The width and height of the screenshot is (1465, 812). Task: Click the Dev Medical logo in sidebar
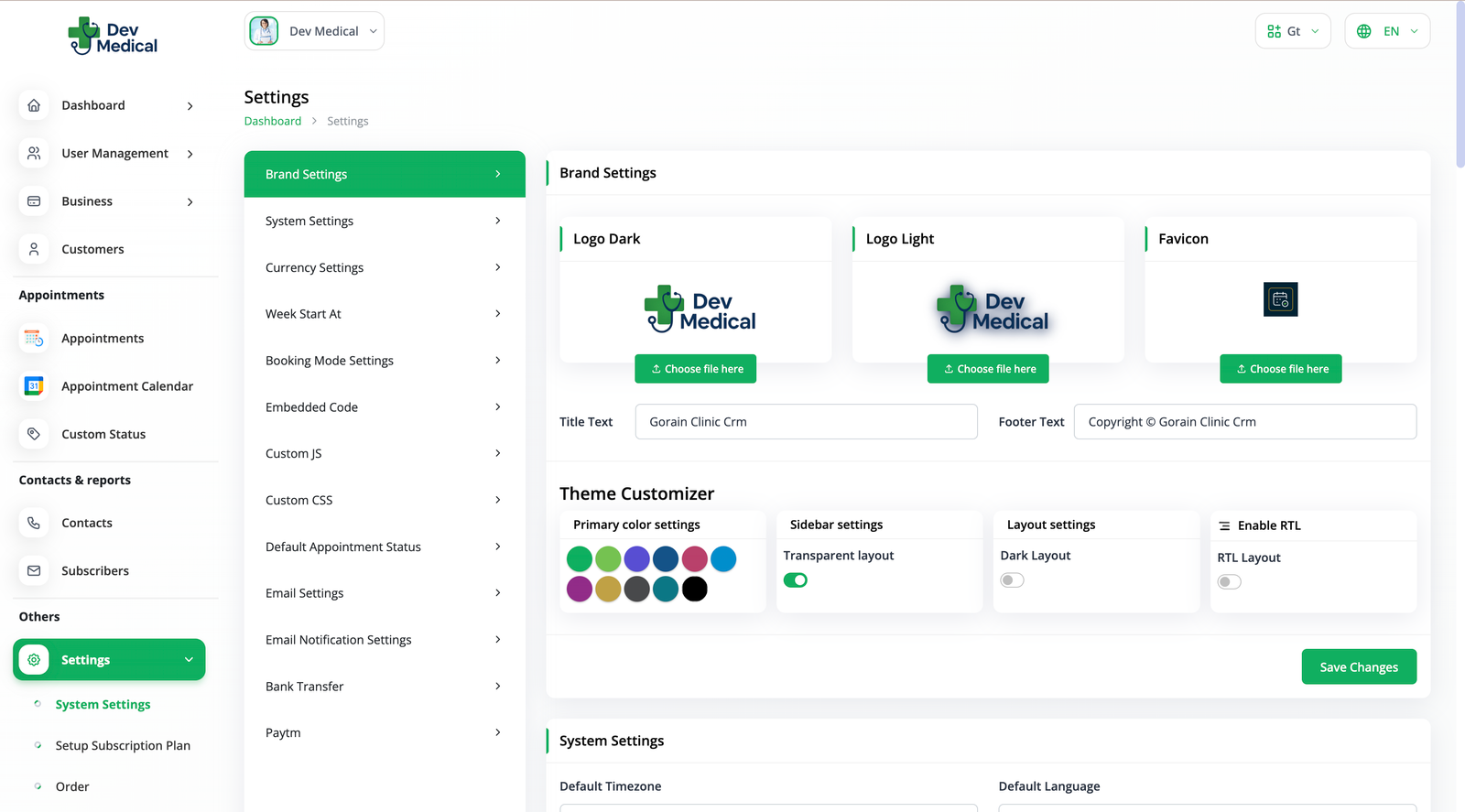coord(113,37)
